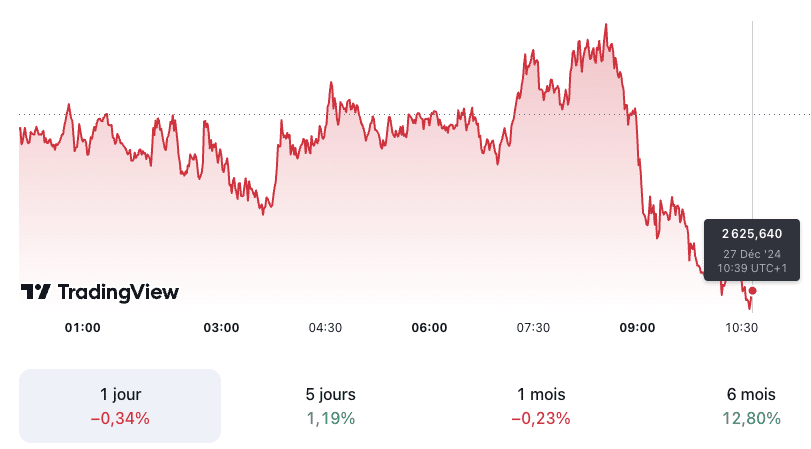Click the −0,23% monthly change value

click(540, 418)
